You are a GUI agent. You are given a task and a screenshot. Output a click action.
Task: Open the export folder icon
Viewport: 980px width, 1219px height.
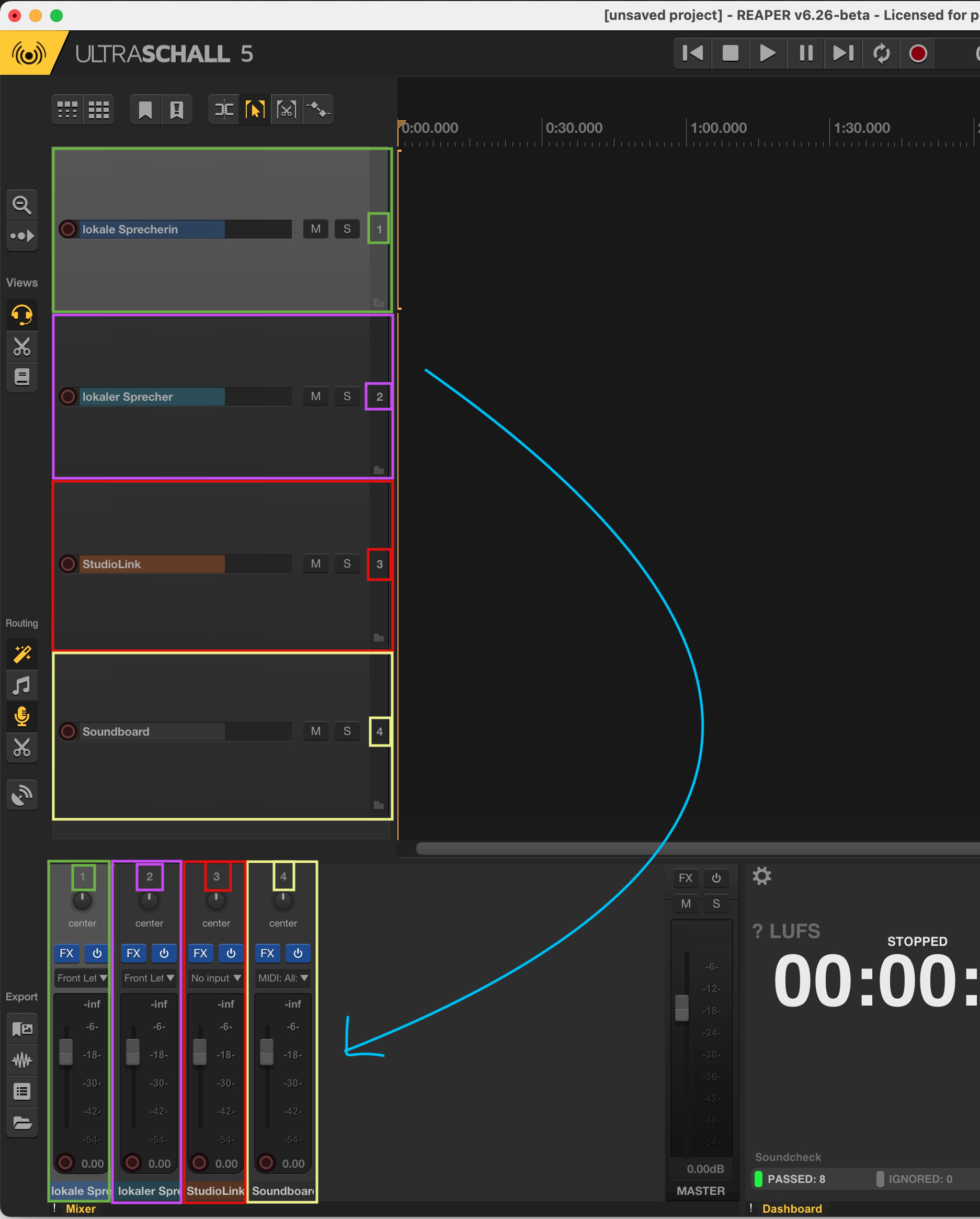click(22, 1122)
